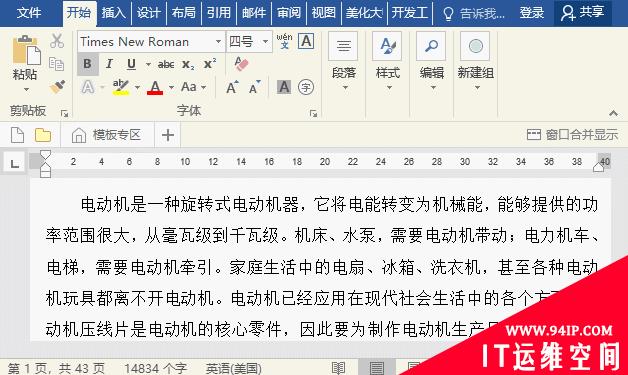This screenshot has height=375, width=628.
Task: Apply character shading icon
Action: (x=284, y=87)
